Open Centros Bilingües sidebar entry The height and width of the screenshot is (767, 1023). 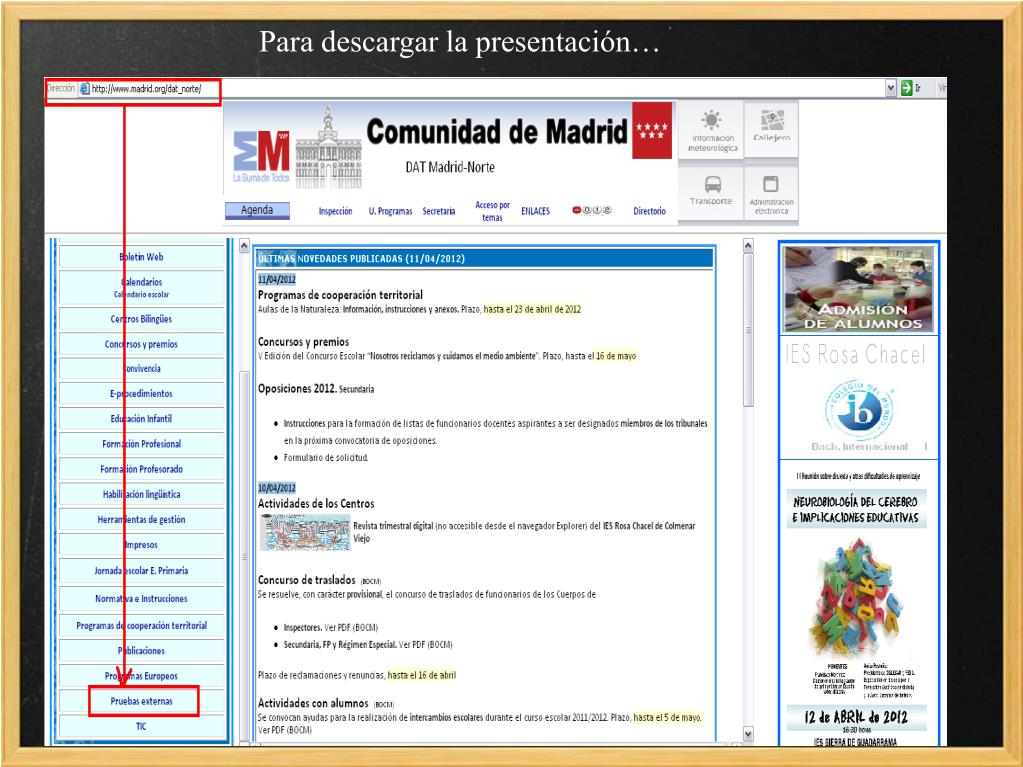(142, 319)
